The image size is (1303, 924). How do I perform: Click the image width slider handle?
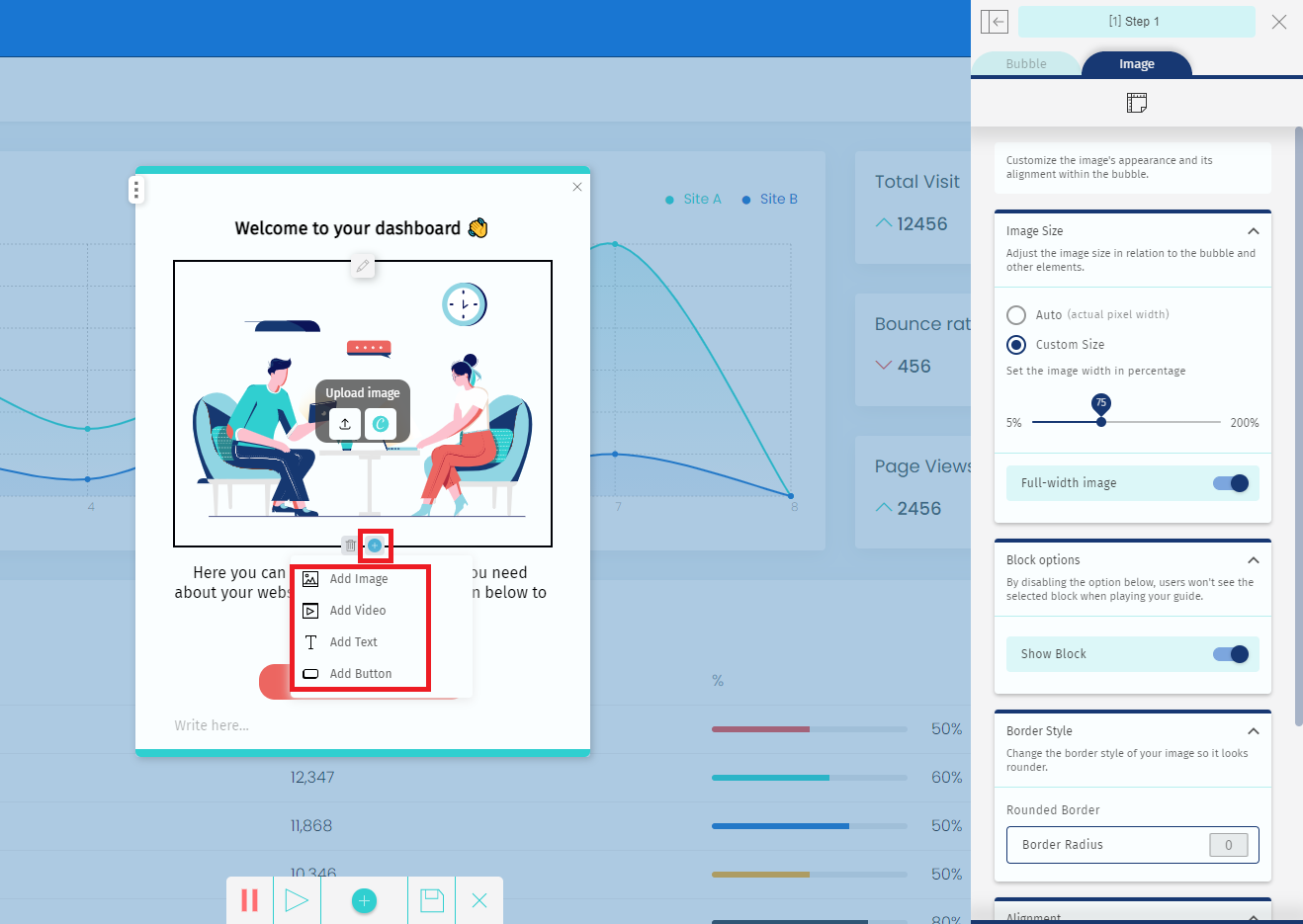coord(1101,422)
